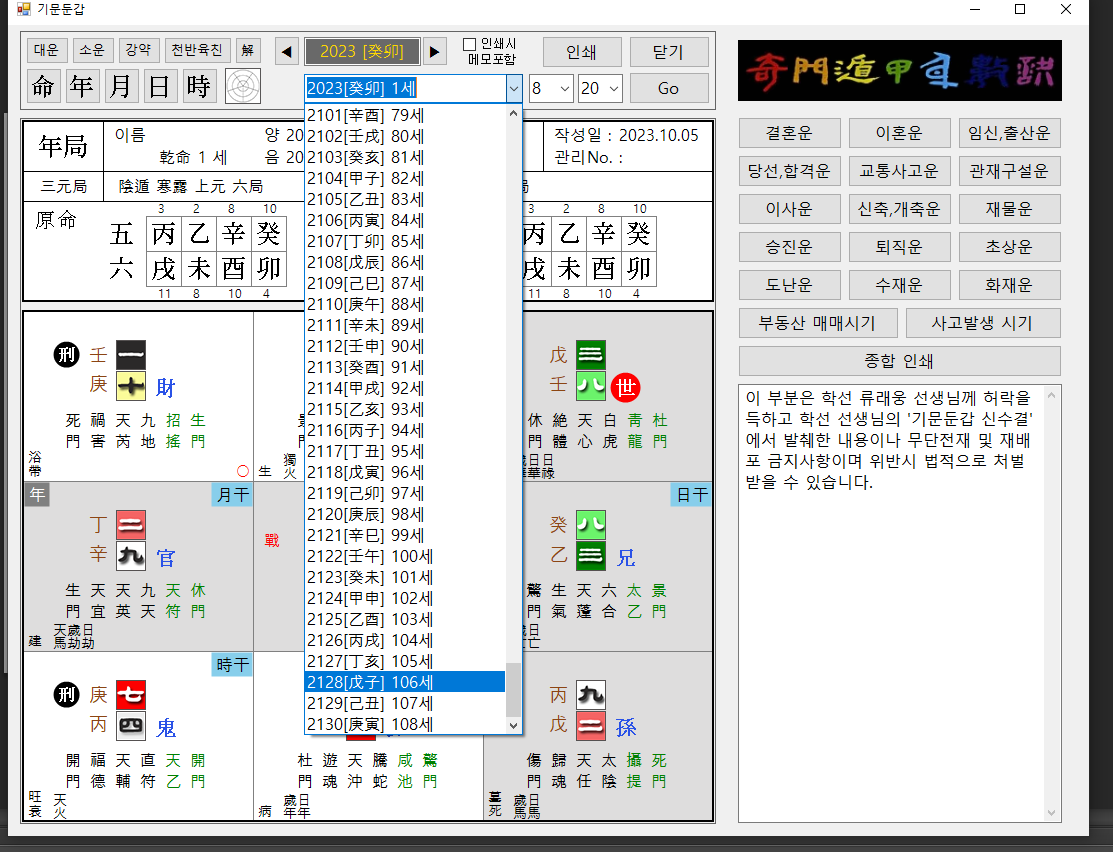The height and width of the screenshot is (852, 1113).
Task: Click the 대운 button
Action: click(47, 50)
